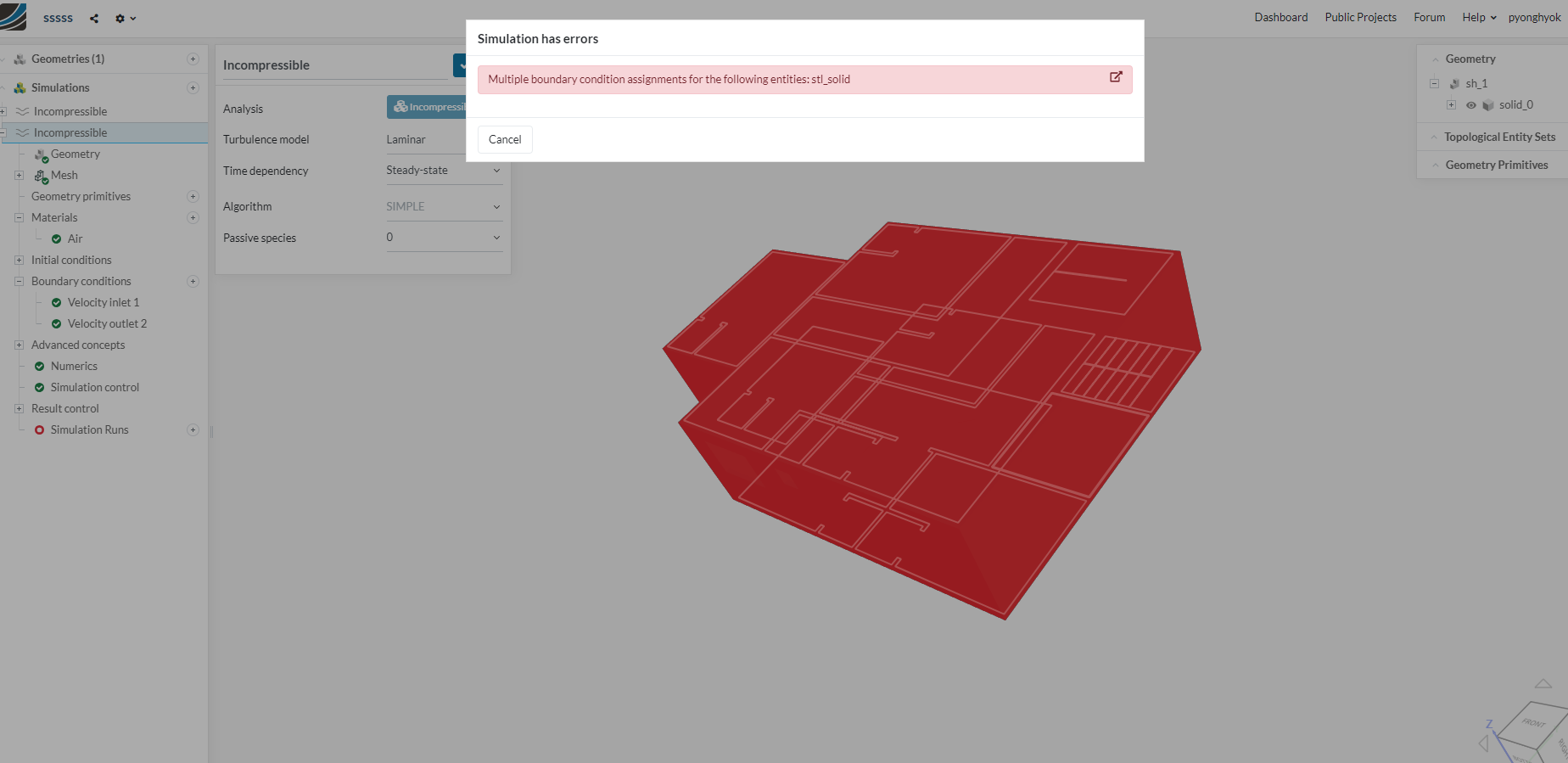Select the highlighted Incompressible simulation row
This screenshot has height=763, width=1568.
point(104,133)
